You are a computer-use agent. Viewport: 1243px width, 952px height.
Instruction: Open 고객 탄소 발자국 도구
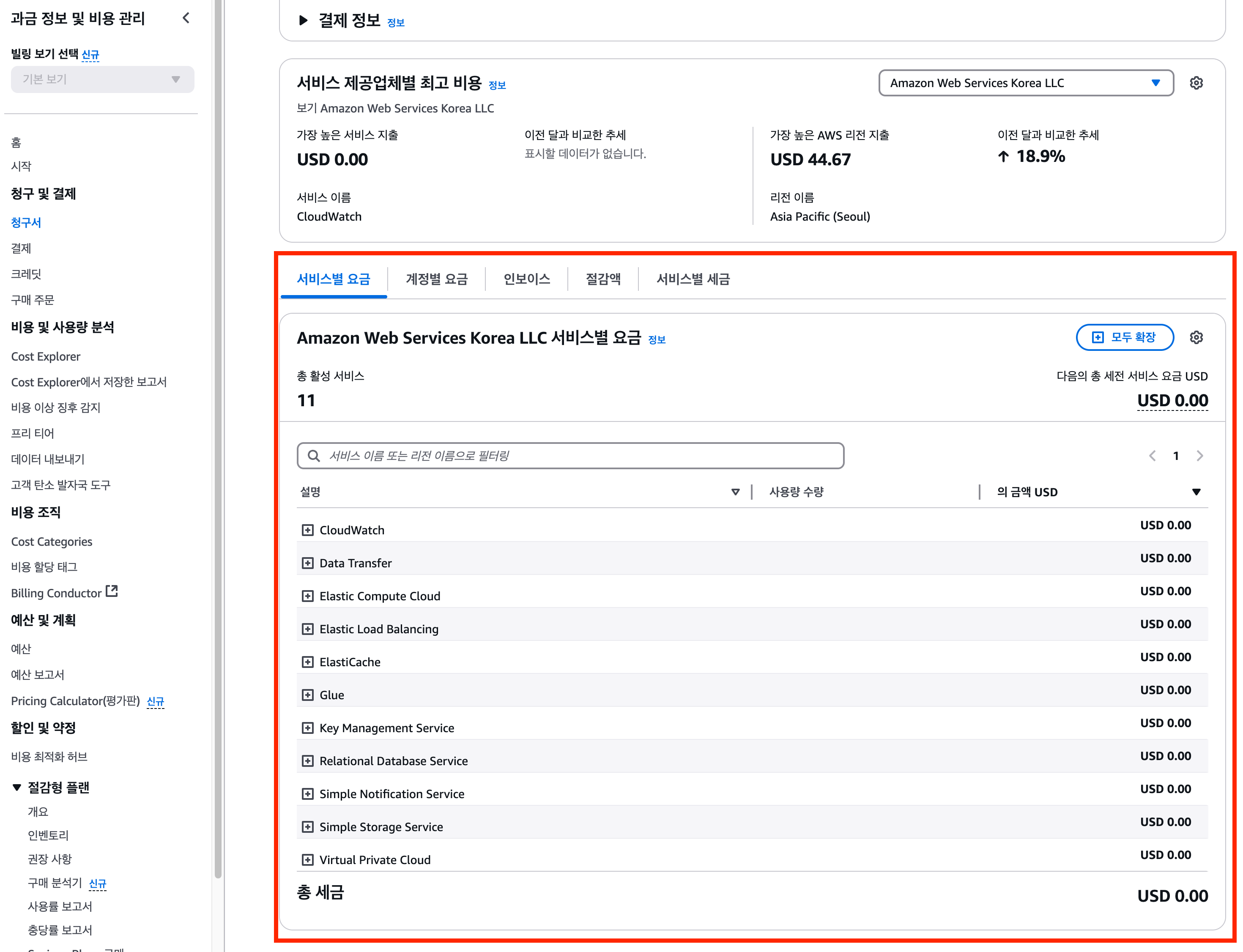pos(60,484)
